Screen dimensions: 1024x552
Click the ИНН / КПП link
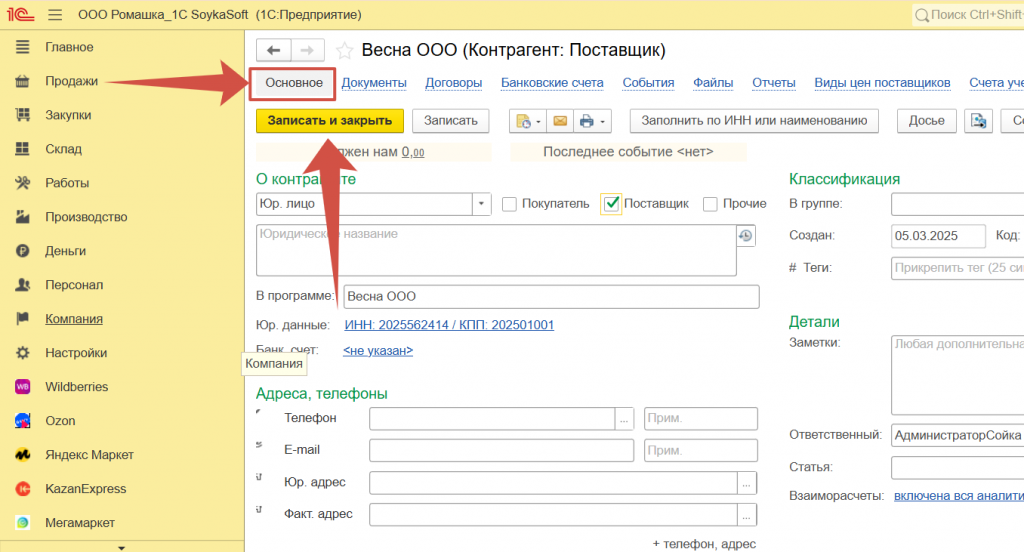(x=449, y=325)
